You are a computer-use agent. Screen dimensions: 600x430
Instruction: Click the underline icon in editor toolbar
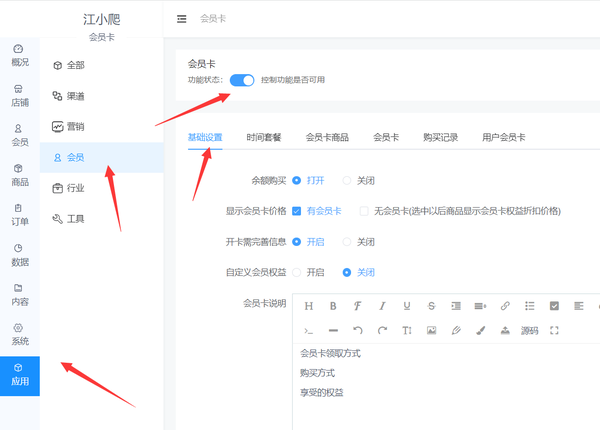click(x=407, y=305)
